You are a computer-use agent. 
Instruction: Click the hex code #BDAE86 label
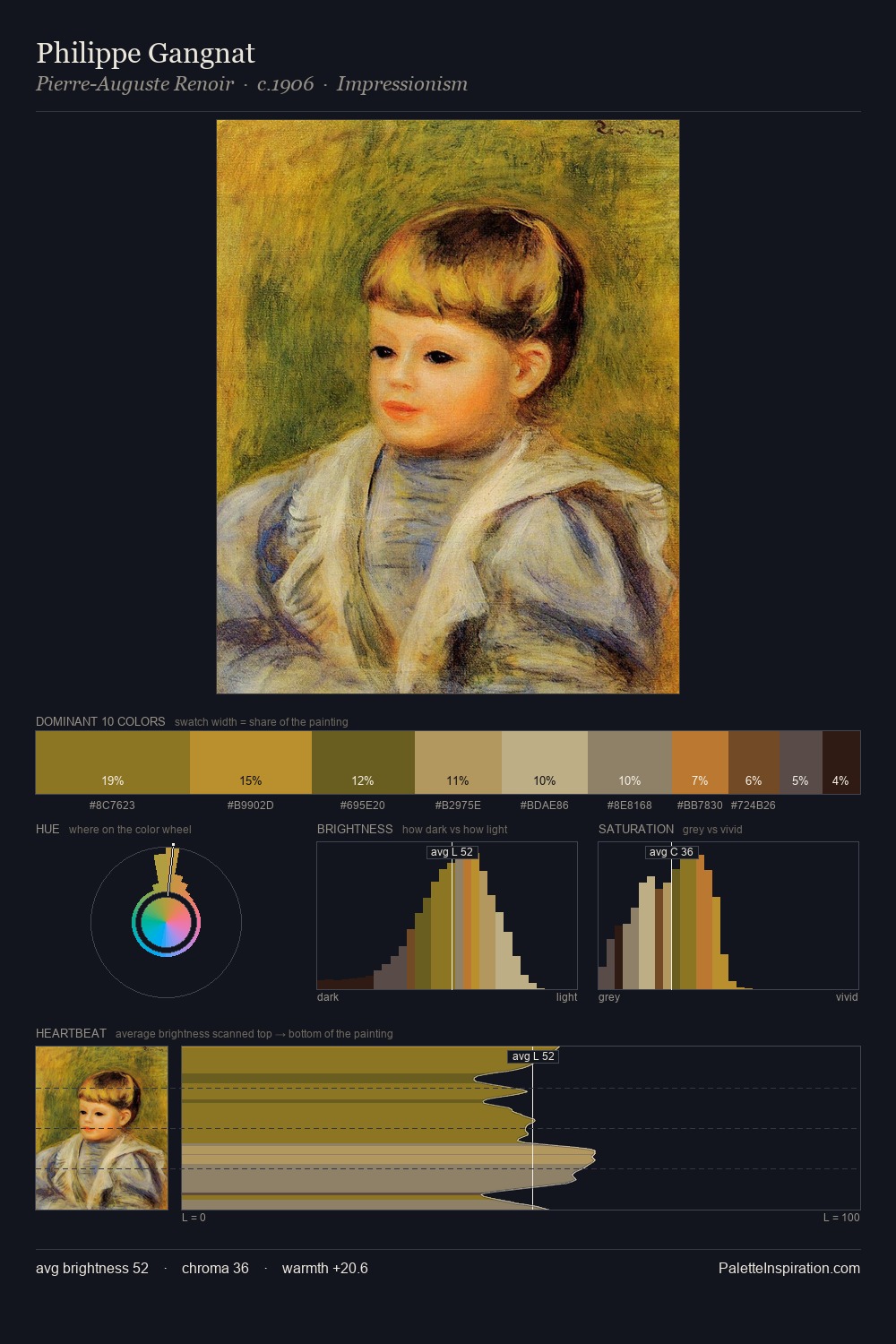(545, 805)
